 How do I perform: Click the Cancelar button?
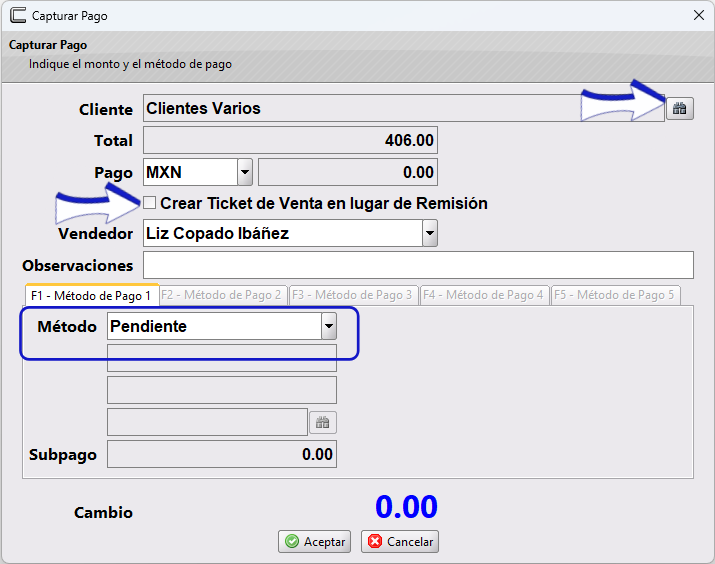tap(400, 542)
